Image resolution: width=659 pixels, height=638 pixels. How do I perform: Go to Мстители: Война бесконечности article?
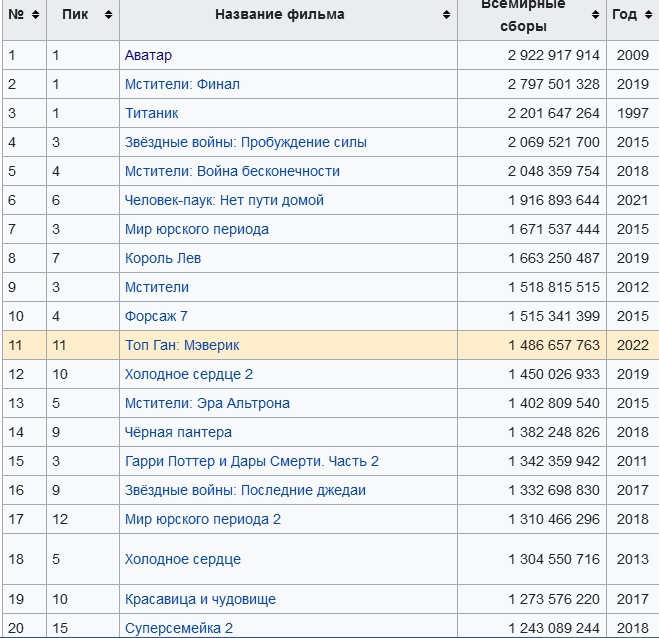pyautogui.click(x=232, y=171)
